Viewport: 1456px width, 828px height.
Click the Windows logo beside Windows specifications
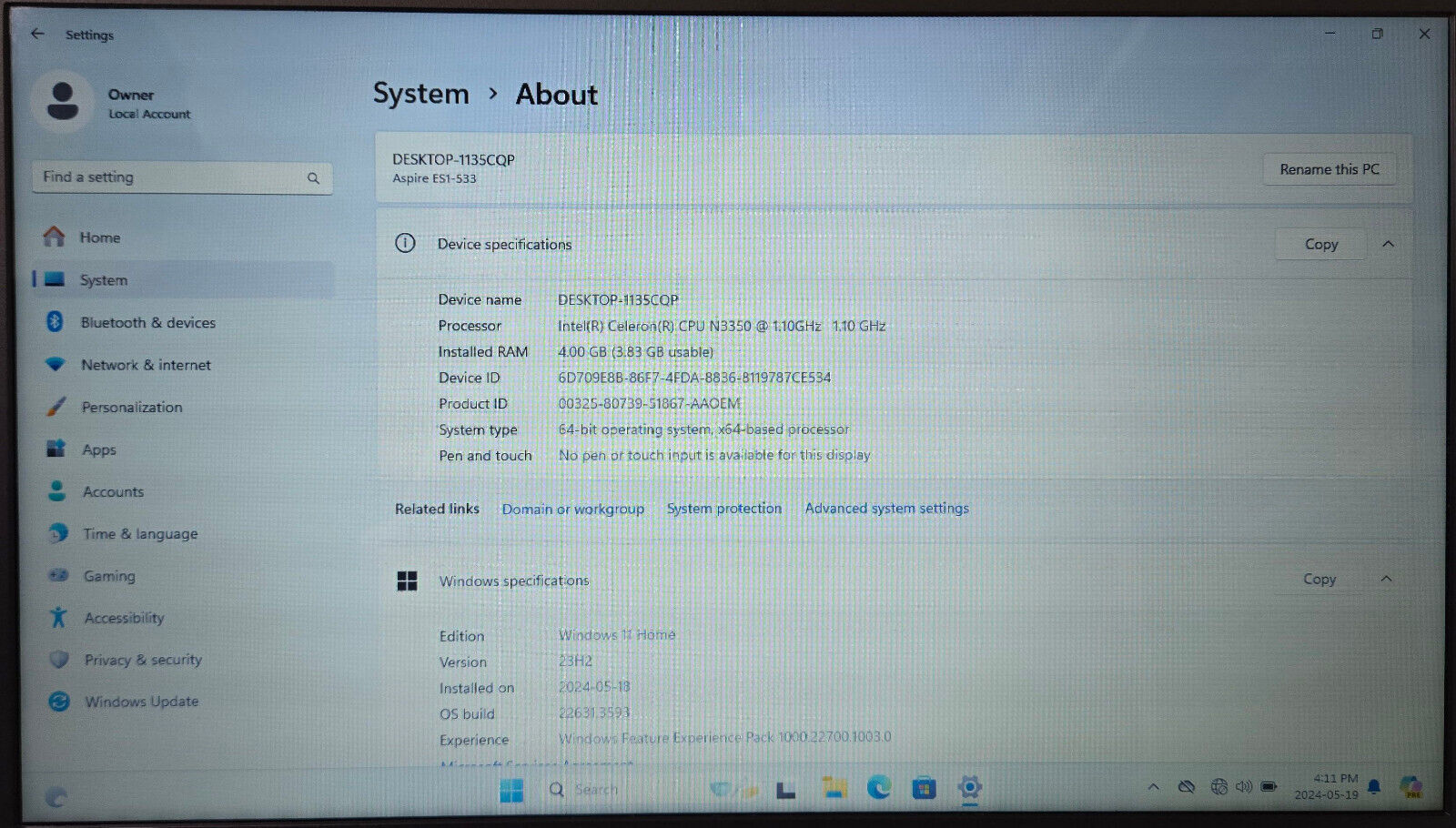[x=407, y=581]
